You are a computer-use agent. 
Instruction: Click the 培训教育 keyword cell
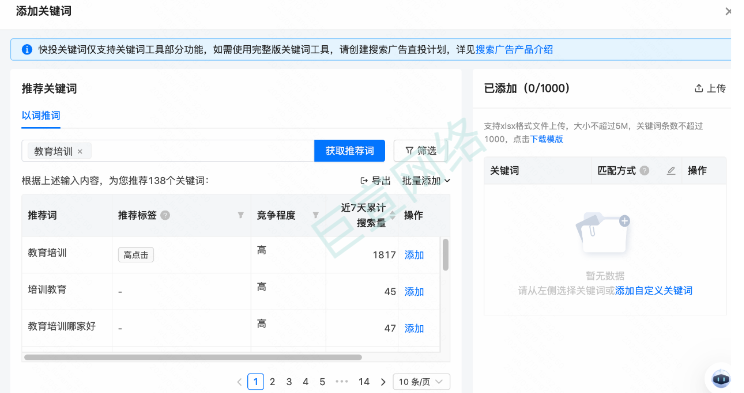[47, 290]
